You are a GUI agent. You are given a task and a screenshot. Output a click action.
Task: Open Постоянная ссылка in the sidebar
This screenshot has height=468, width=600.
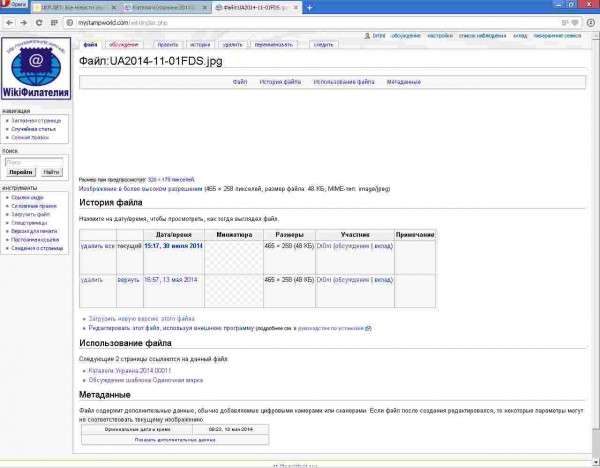(35, 240)
